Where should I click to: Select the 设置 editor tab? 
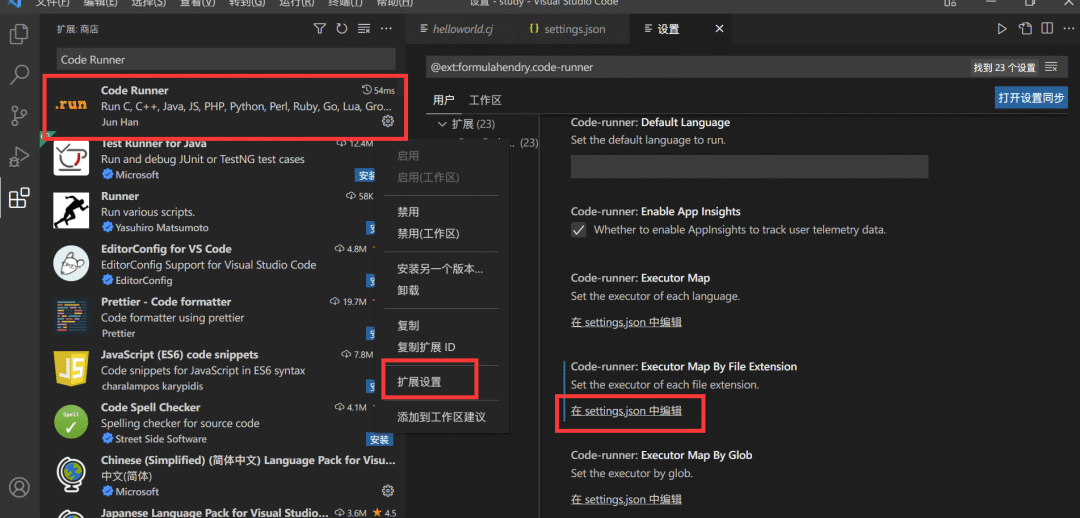668,29
